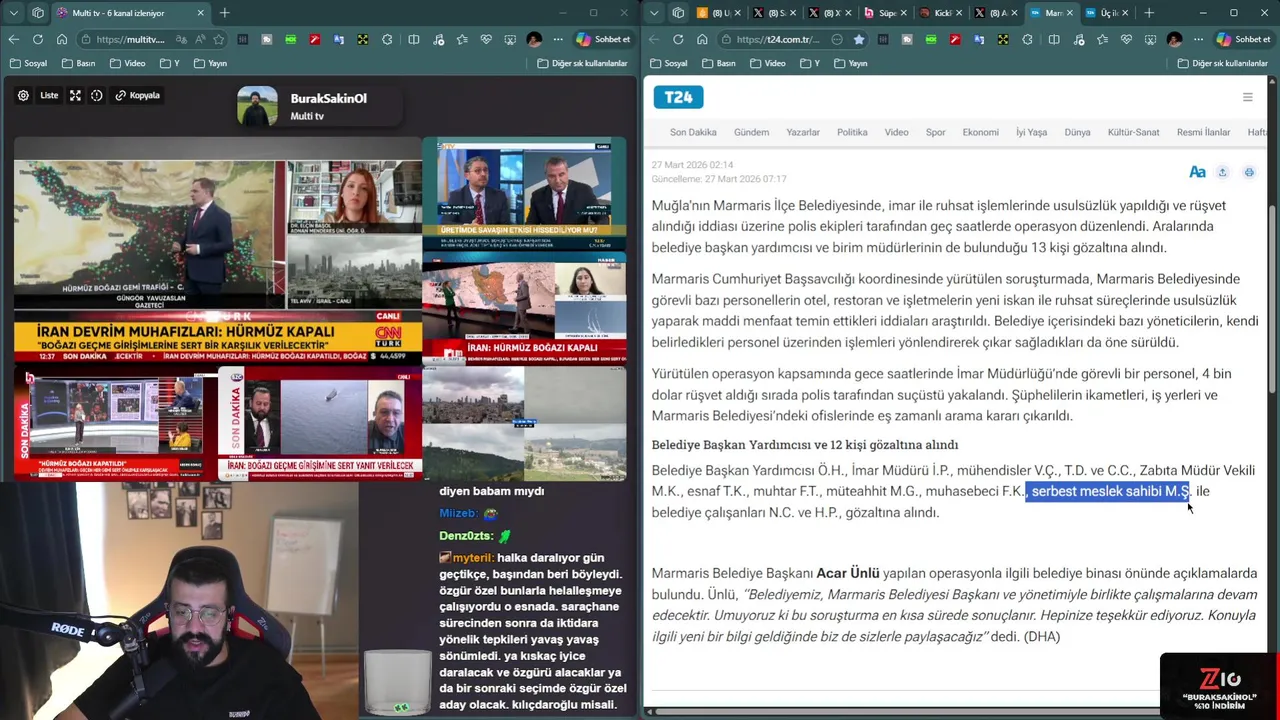Open Gündem section on T24
Image resolution: width=1280 pixels, height=720 pixels.
click(751, 132)
